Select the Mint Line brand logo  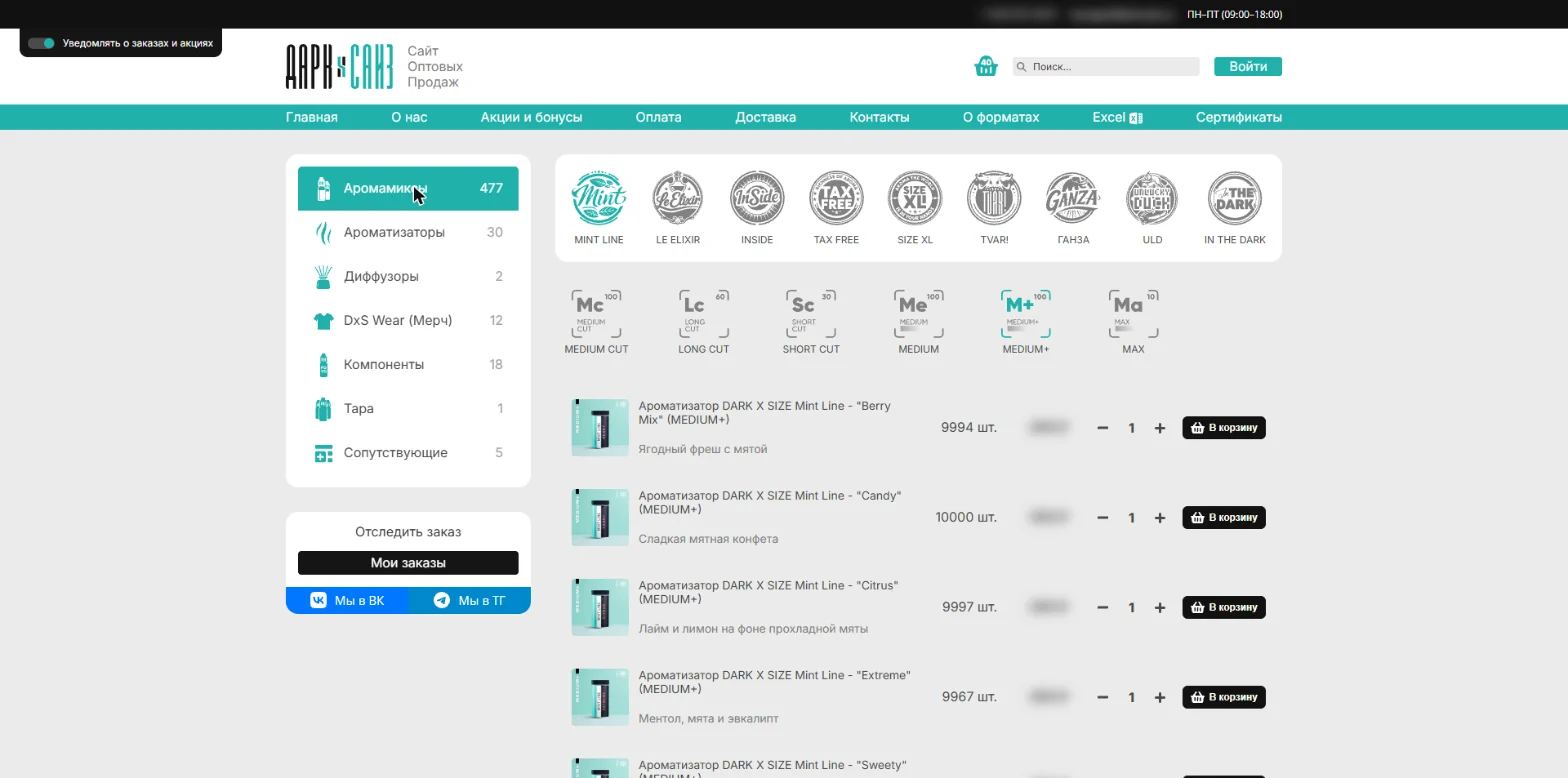coord(599,198)
